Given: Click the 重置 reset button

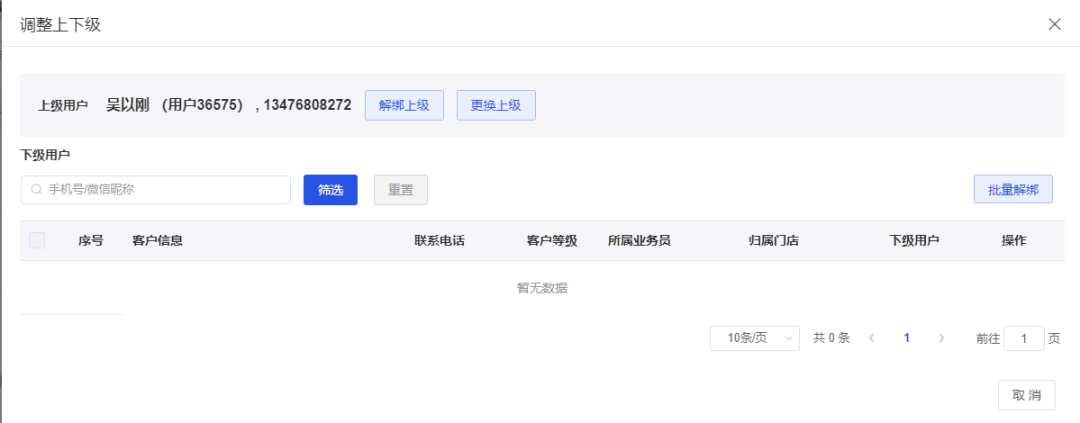Looking at the screenshot, I should pos(401,190).
